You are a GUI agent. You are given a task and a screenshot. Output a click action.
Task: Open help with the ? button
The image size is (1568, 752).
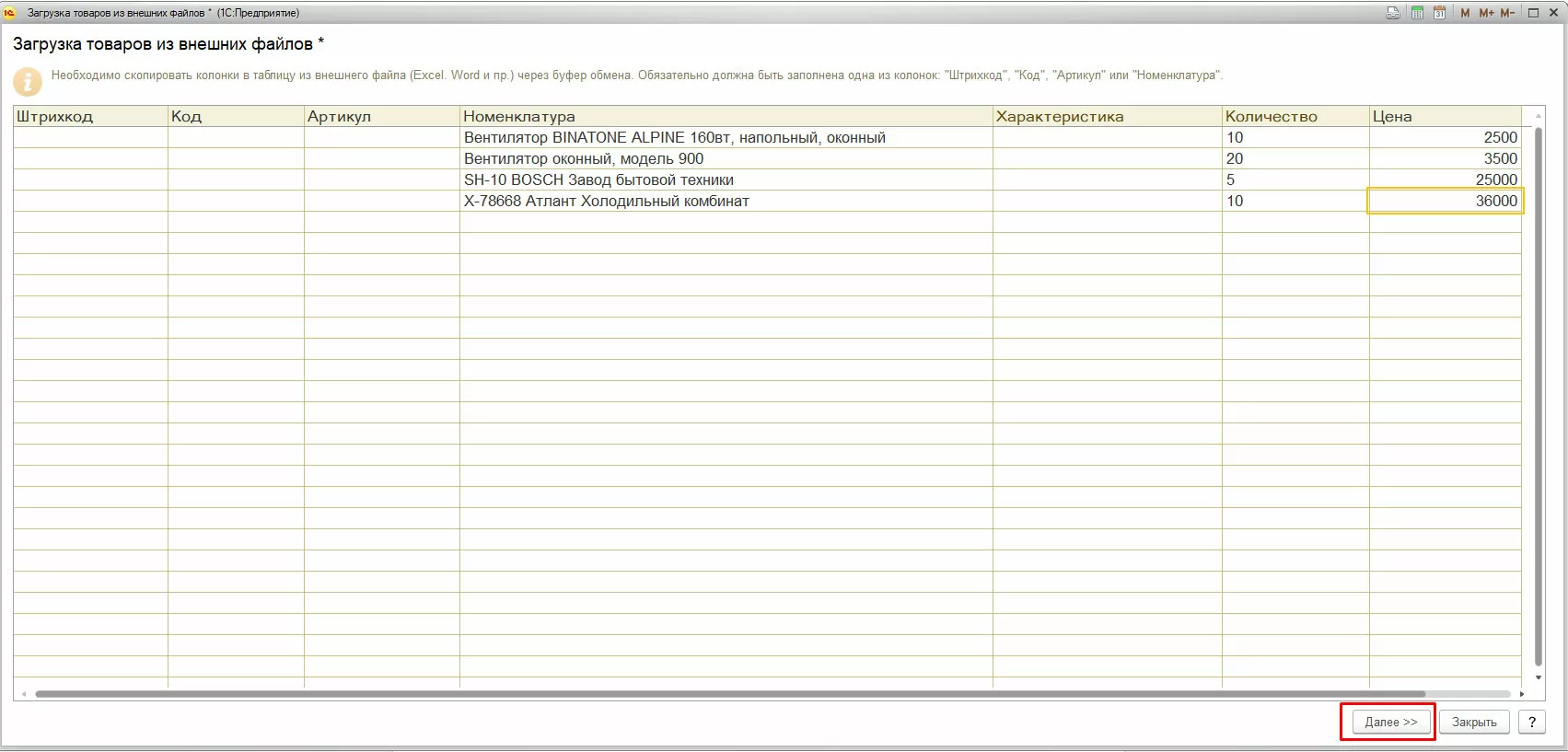click(1532, 723)
